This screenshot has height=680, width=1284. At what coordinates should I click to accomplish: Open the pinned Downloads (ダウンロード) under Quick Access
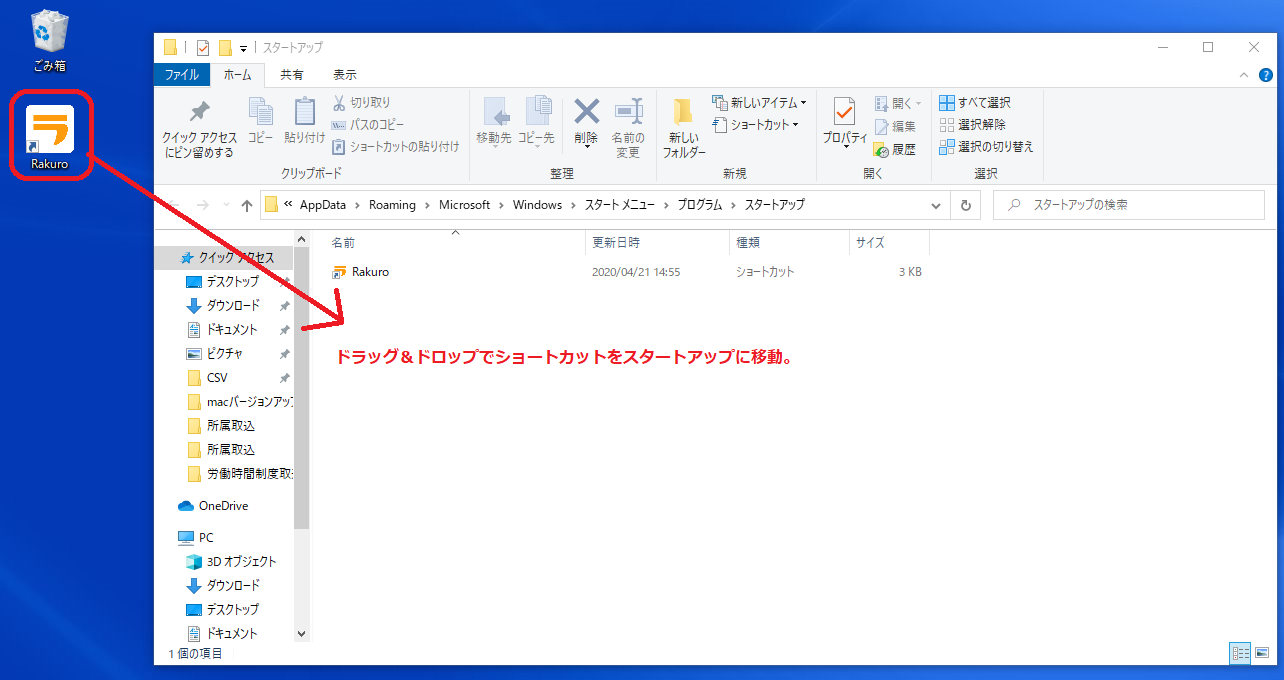pos(232,306)
